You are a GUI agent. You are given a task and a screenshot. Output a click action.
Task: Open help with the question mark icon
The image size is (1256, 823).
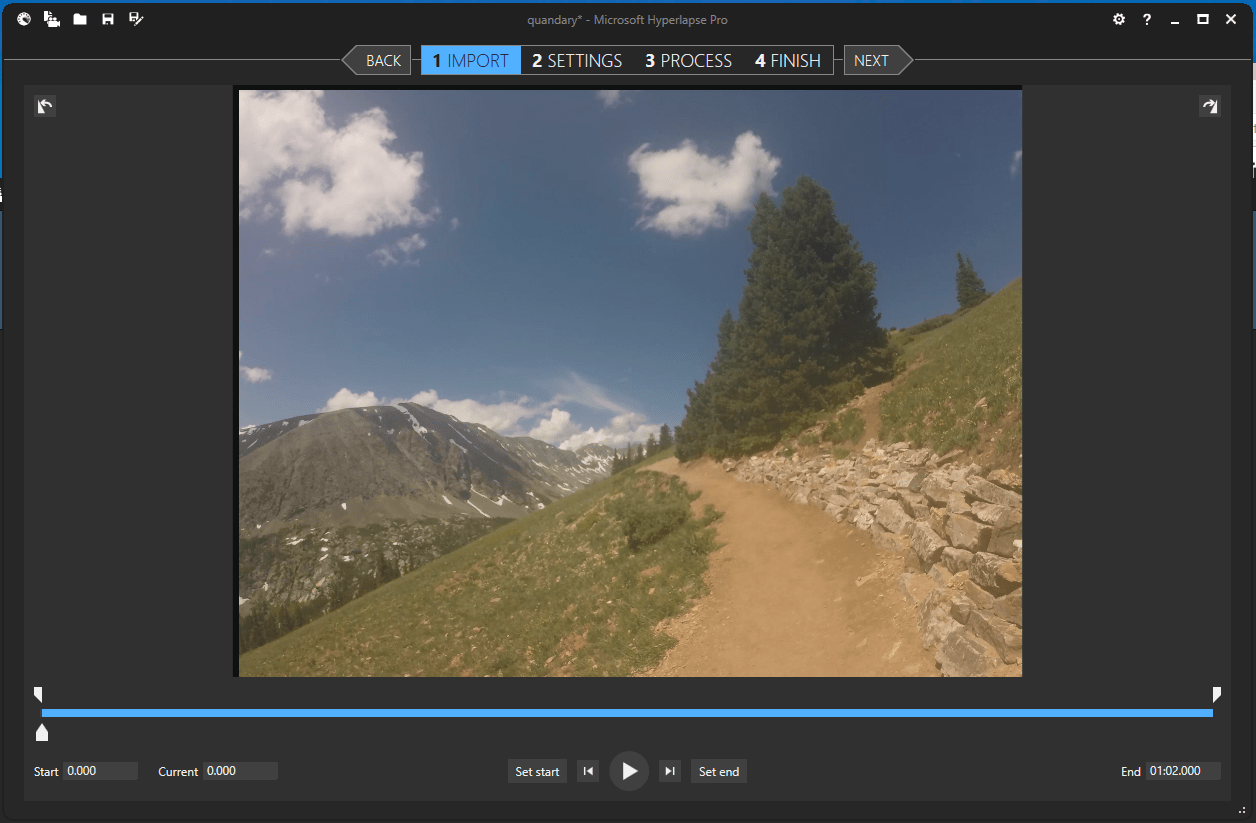(1147, 19)
